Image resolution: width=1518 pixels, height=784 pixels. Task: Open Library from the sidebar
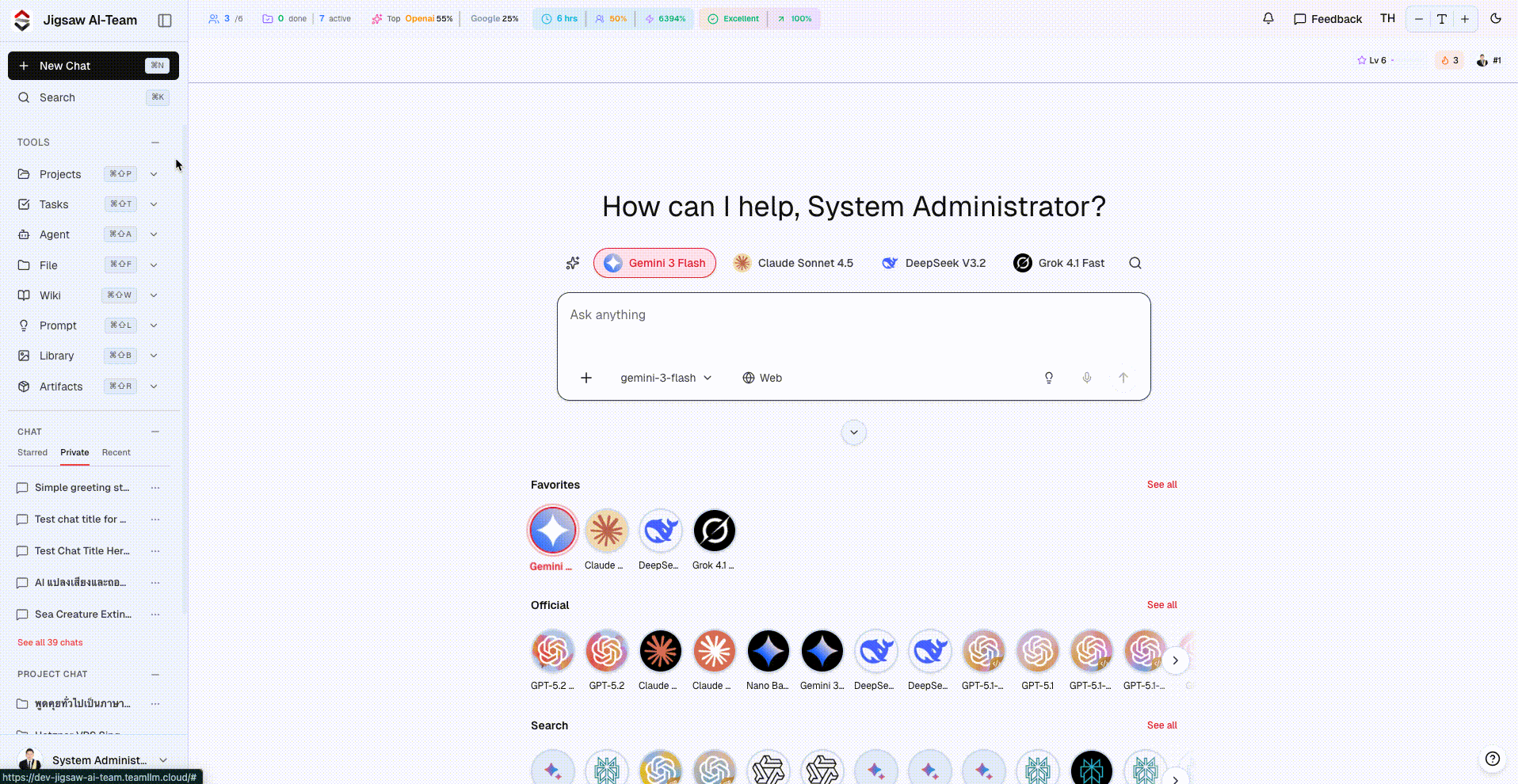point(56,356)
